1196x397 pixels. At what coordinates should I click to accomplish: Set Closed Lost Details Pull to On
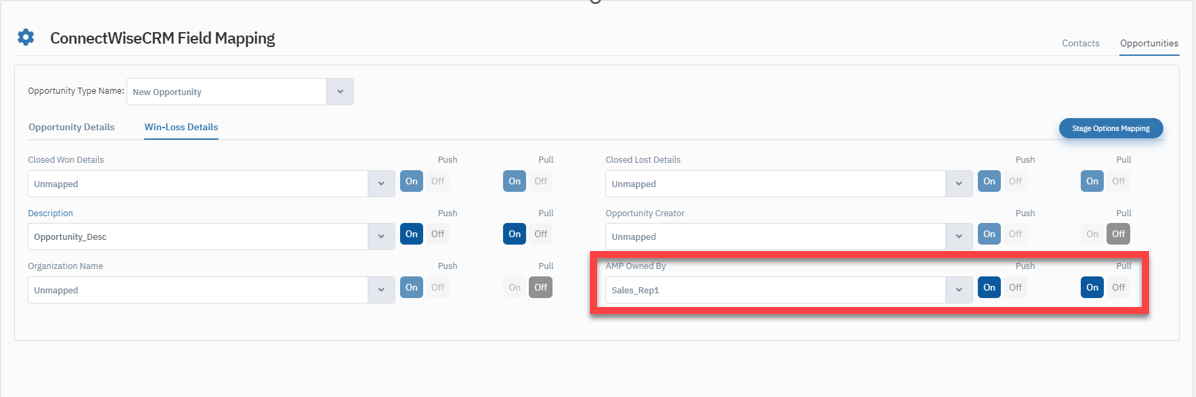(x=1092, y=181)
